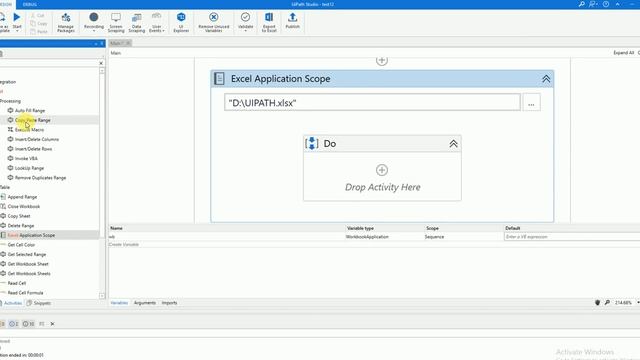This screenshot has width=640, height=360.
Task: Open UI Explorer
Action: [x=181, y=22]
